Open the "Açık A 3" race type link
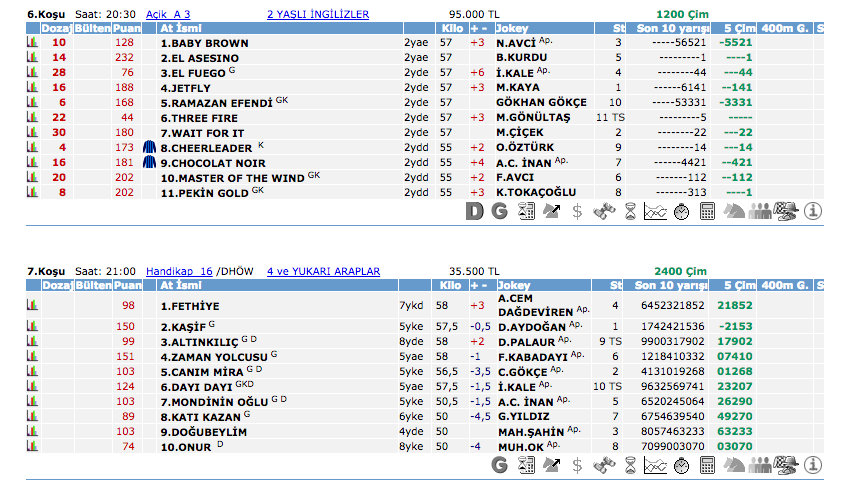Image resolution: width=860 pixels, height=500 pixels. point(168,14)
